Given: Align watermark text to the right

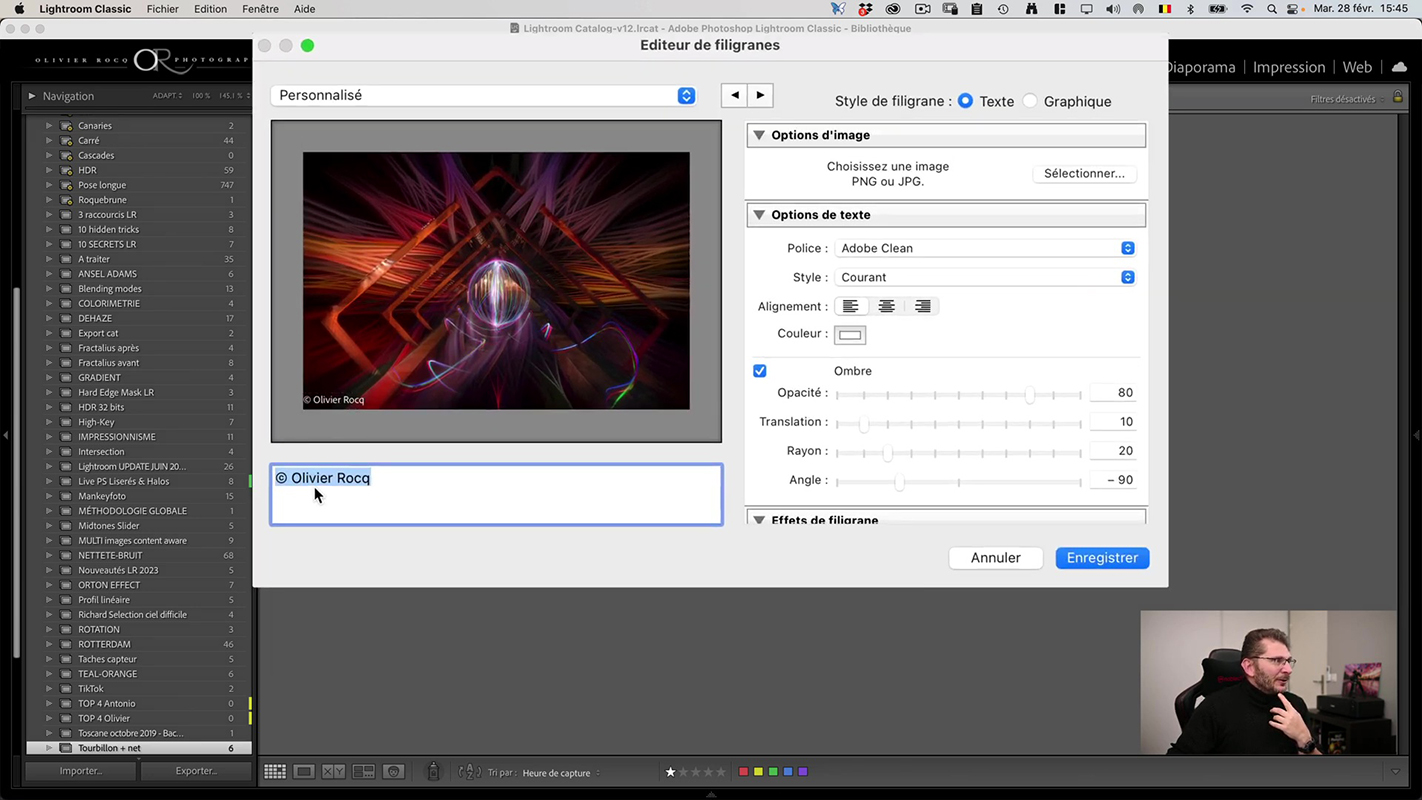Looking at the screenshot, I should tap(922, 306).
